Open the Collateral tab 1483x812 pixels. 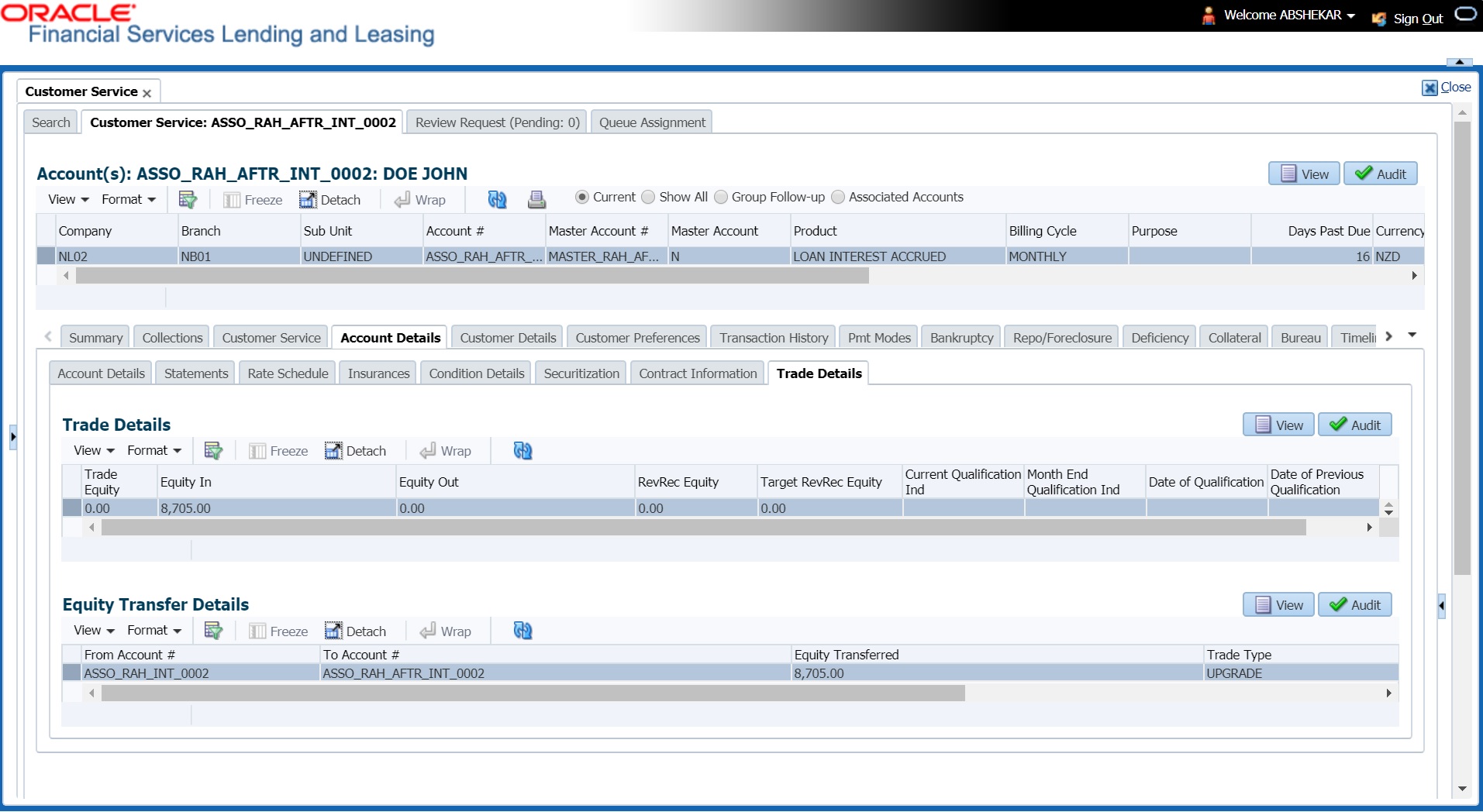pyautogui.click(x=1234, y=338)
